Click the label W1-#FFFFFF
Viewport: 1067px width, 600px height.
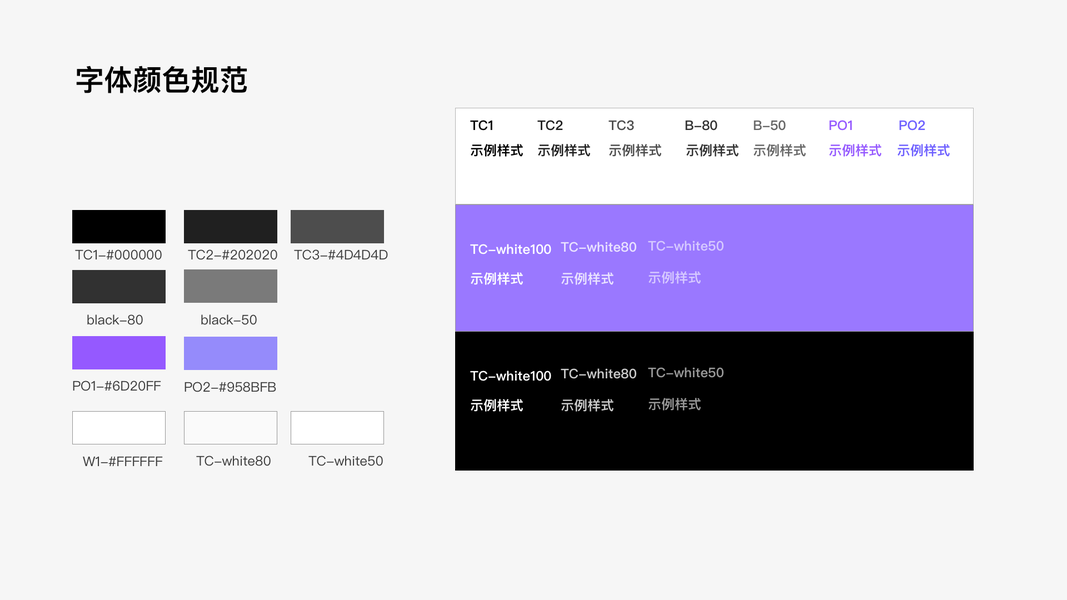(x=122, y=461)
